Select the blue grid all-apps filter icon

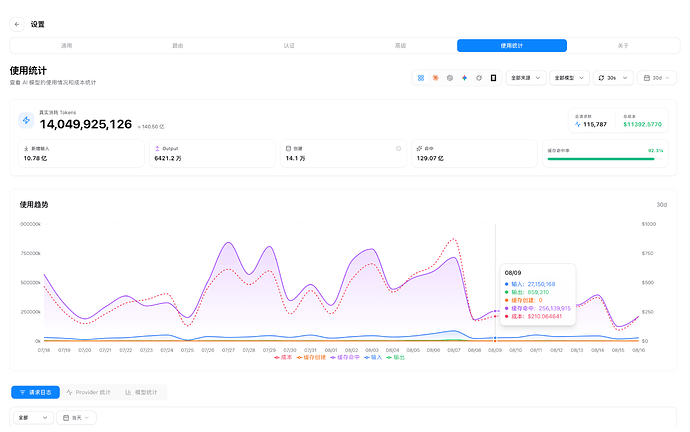click(421, 78)
